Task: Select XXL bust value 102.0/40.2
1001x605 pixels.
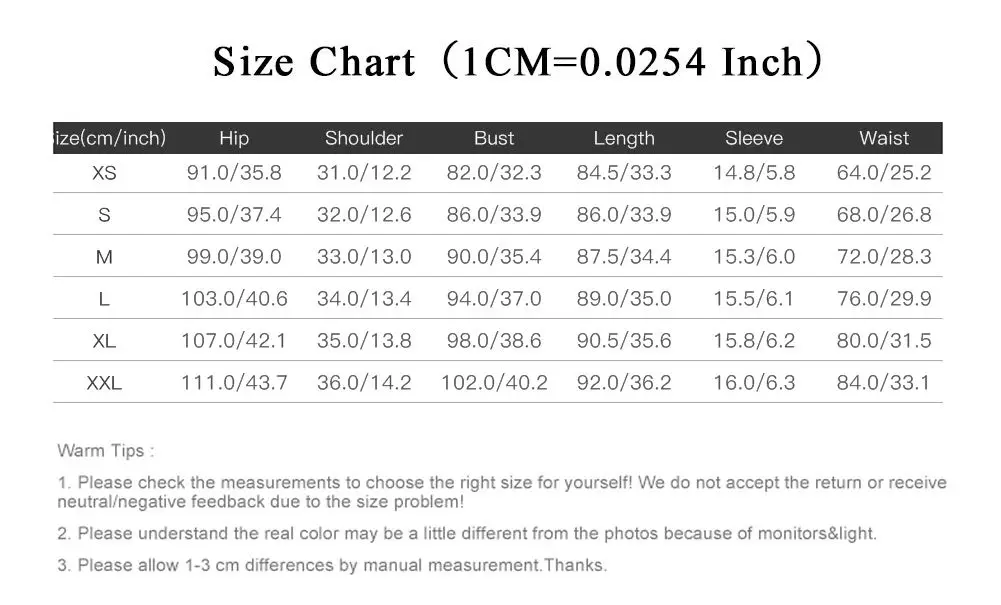Action: (494, 383)
